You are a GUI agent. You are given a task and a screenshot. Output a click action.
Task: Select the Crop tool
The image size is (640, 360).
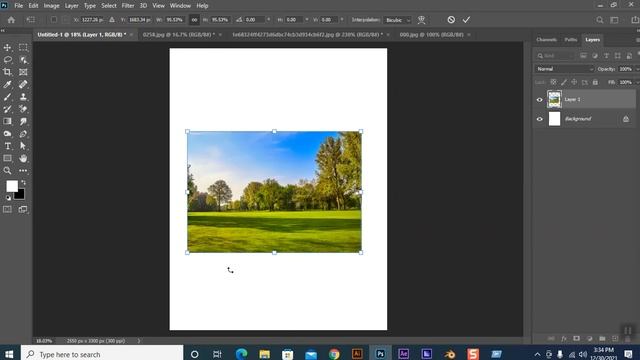[x=7, y=72]
